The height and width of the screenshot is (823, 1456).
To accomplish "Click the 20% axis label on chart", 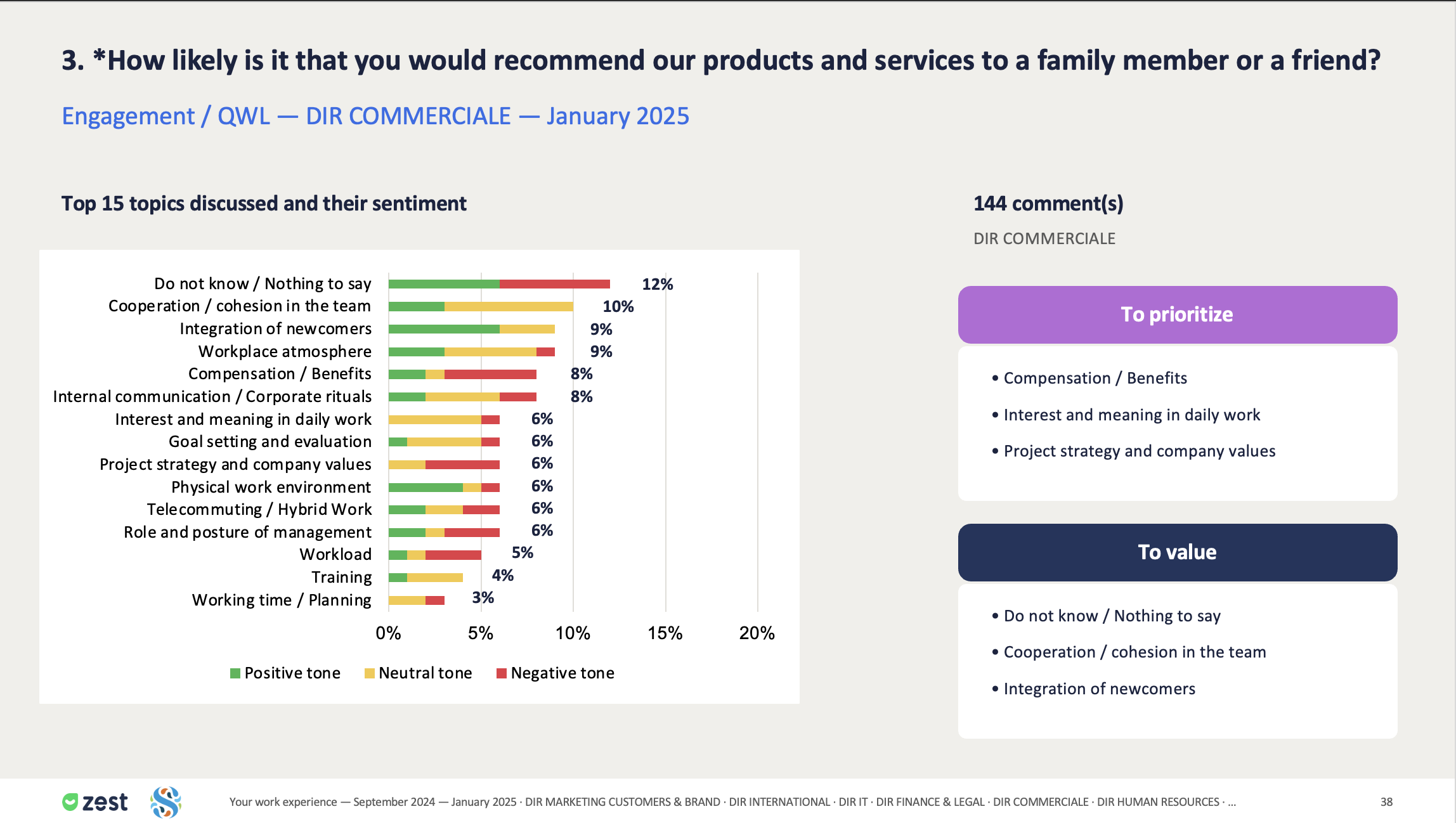I will click(x=757, y=633).
